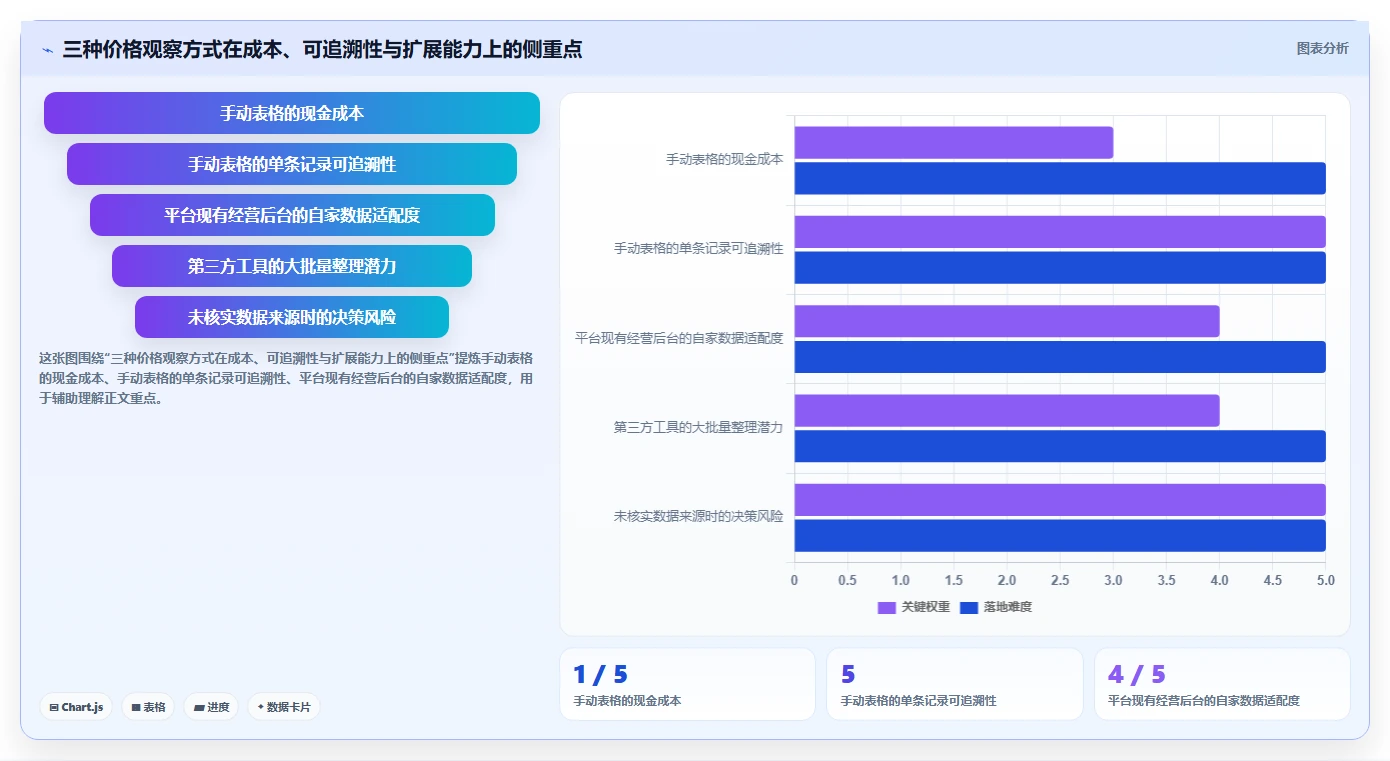Click the main heading 三种价格观察方式
This screenshot has width=1390, height=761.
pyautogui.click(x=322, y=49)
